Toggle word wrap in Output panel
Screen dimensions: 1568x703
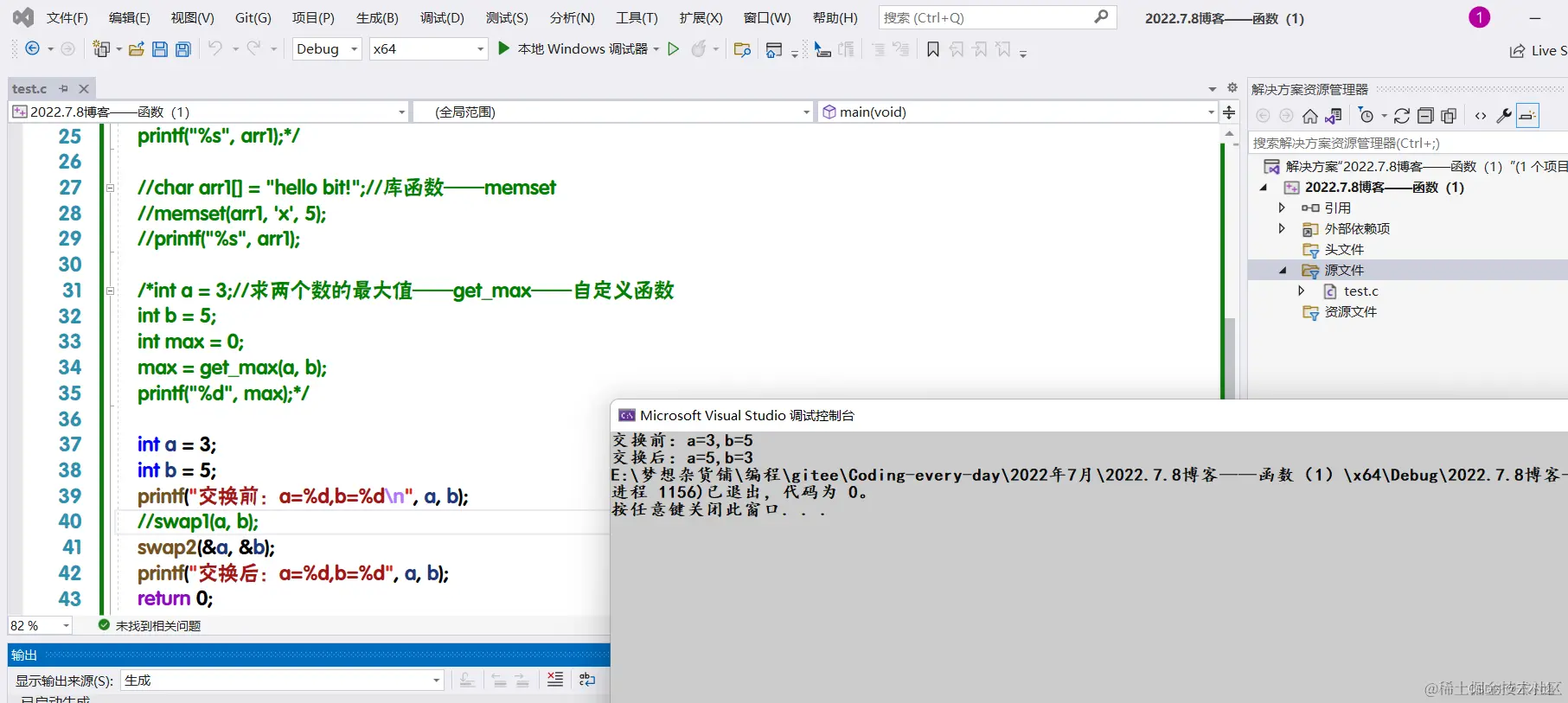click(587, 680)
